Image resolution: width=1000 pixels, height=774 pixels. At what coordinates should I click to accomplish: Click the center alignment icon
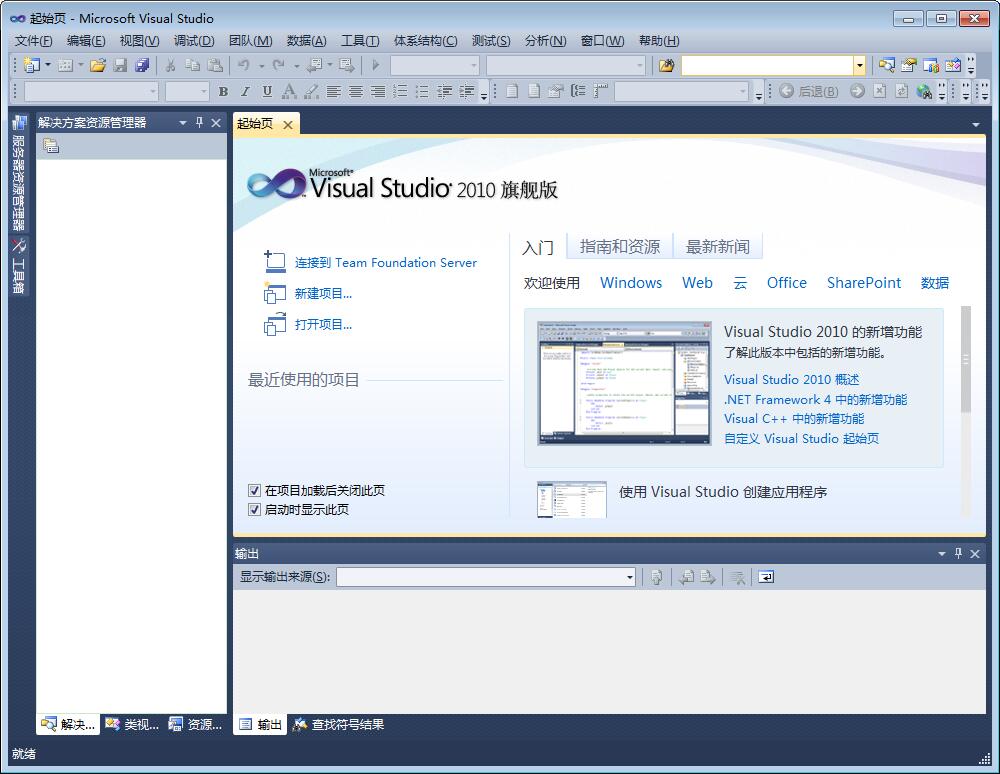(x=356, y=92)
